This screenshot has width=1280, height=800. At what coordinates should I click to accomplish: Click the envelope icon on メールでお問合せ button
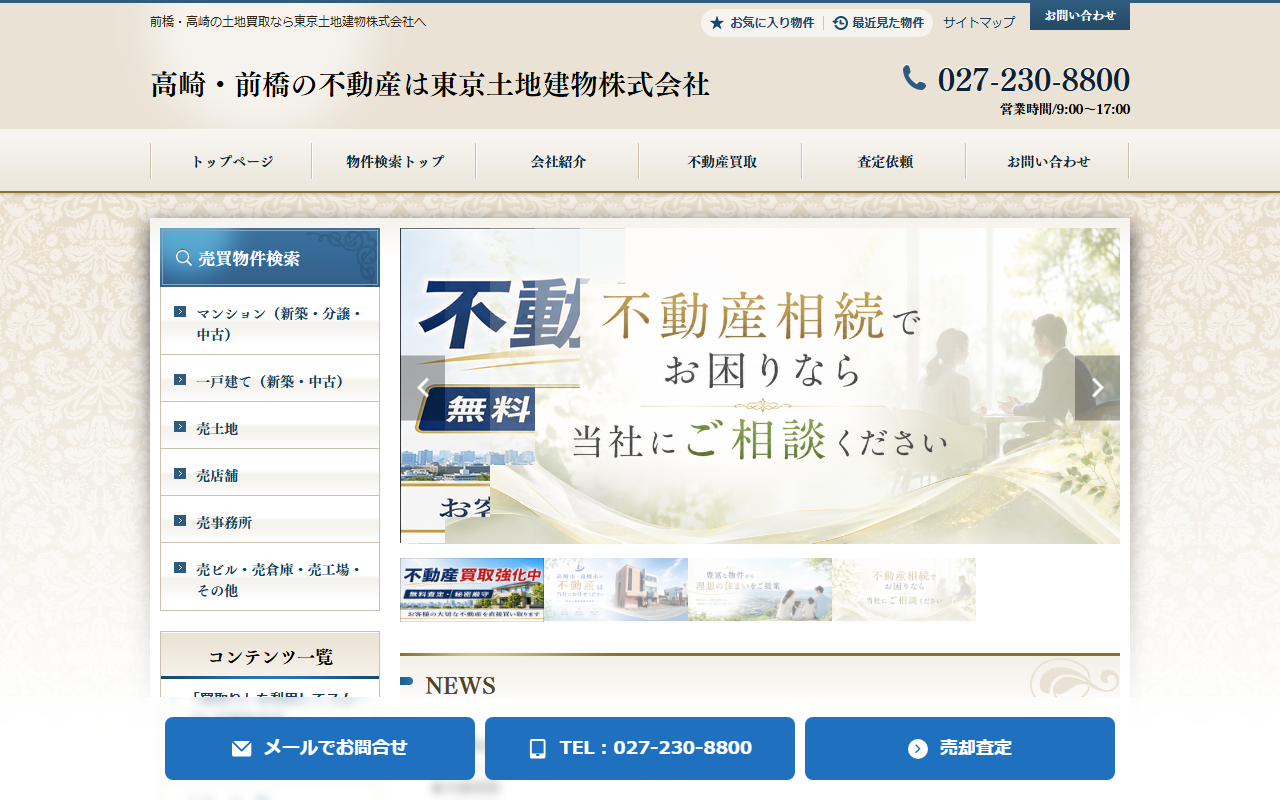pos(241,748)
